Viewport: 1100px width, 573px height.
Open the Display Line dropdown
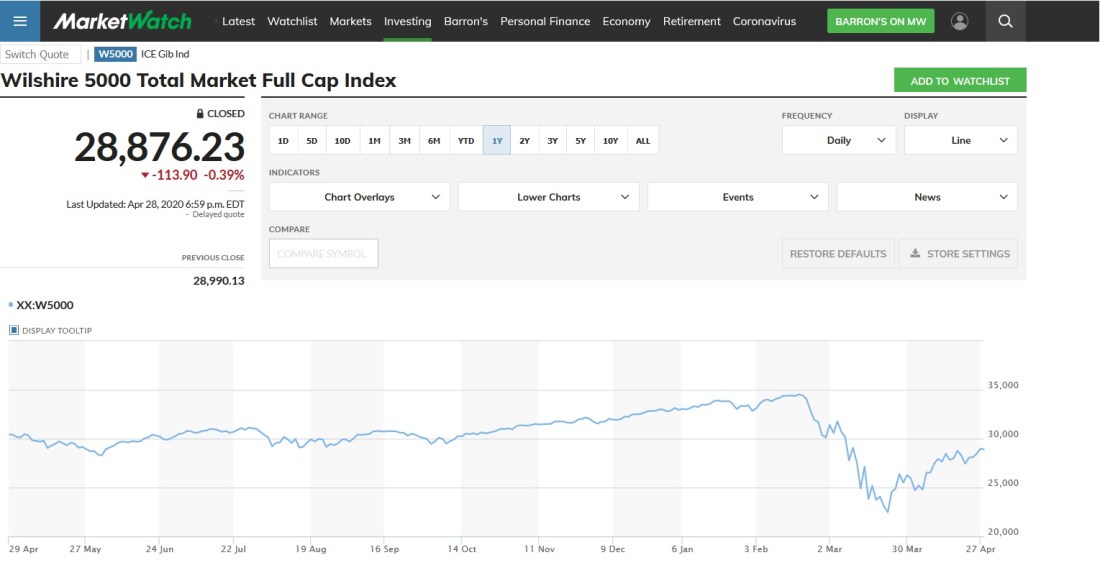(x=960, y=141)
